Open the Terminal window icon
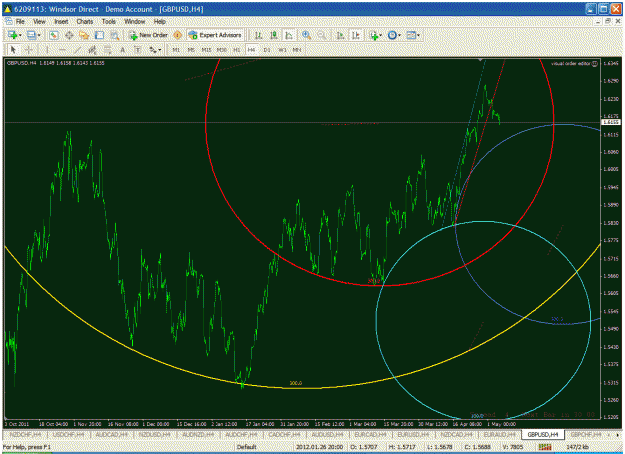This screenshot has height=454, width=625. click(99, 35)
